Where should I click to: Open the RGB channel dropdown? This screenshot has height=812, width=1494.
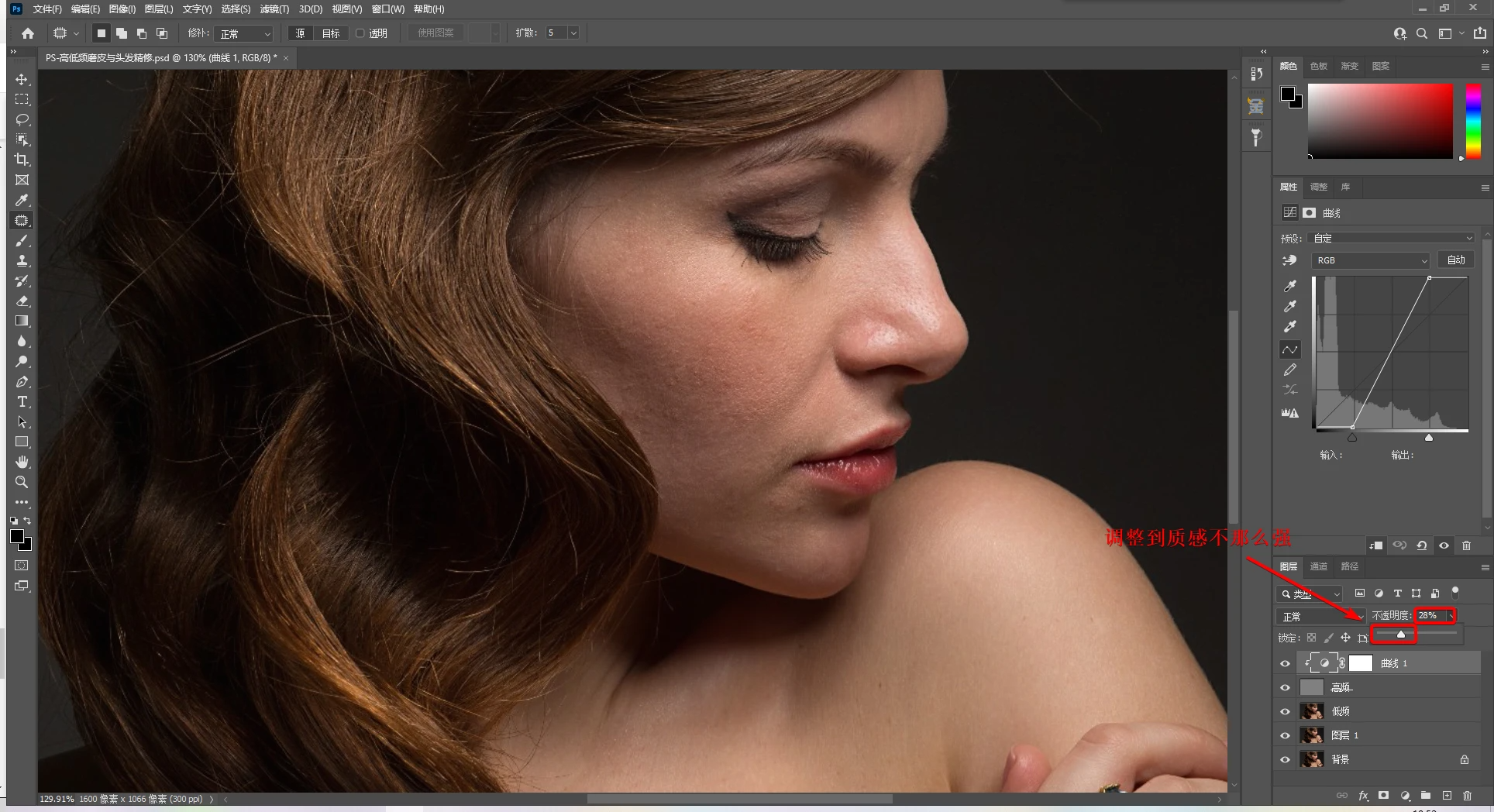coord(1371,260)
